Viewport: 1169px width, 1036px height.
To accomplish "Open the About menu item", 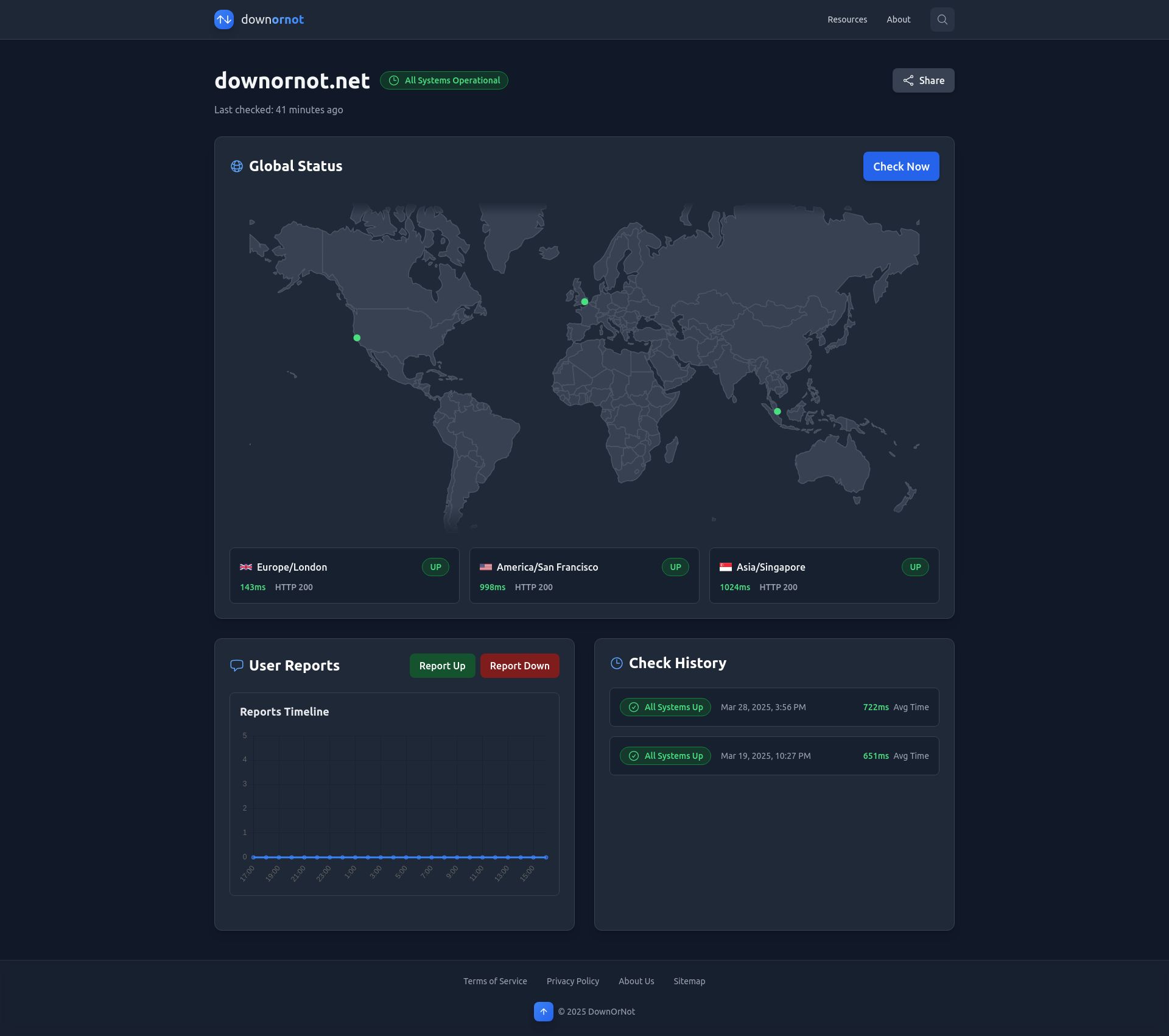I will pos(898,19).
